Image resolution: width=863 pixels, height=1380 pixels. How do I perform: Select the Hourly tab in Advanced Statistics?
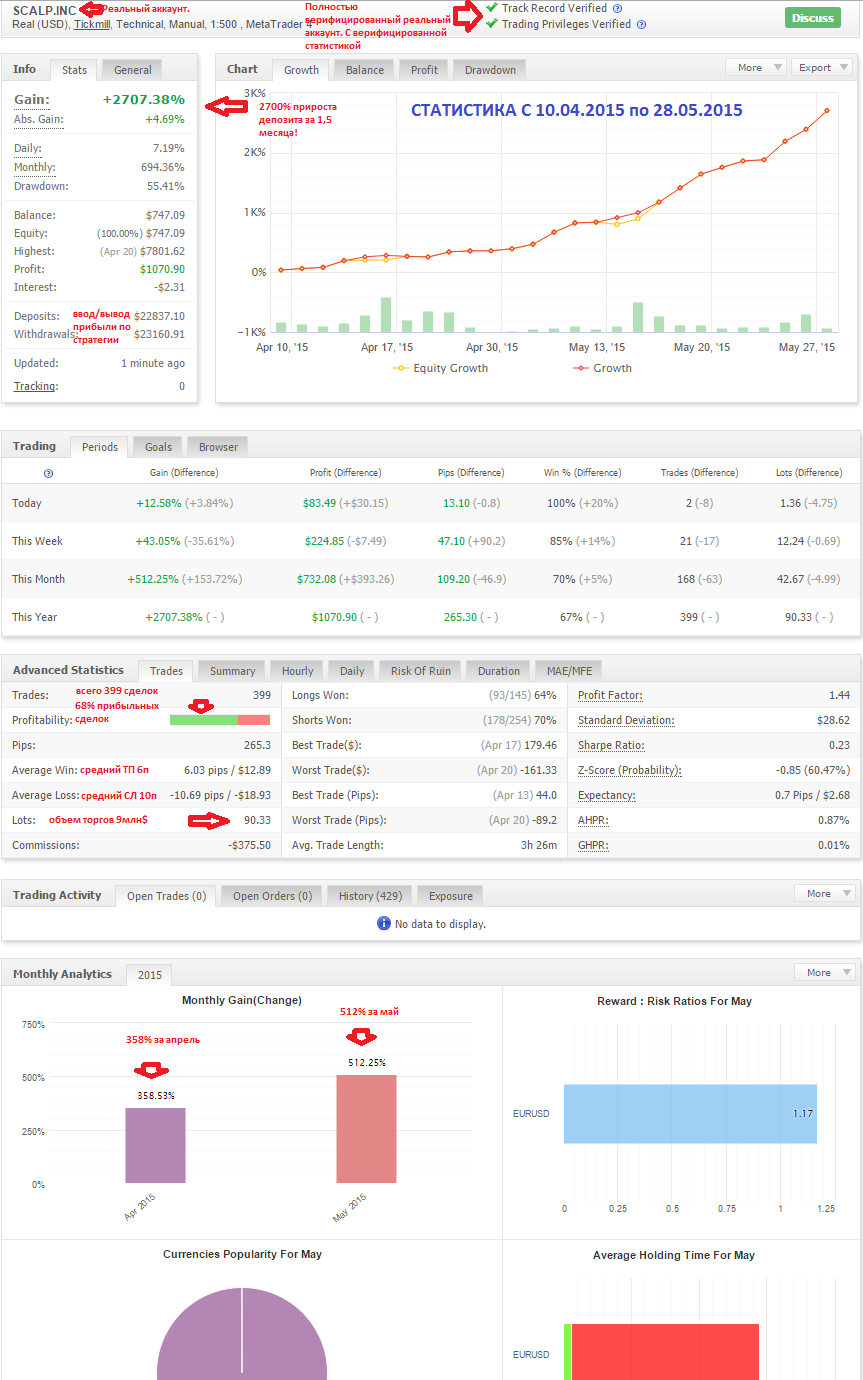tap(297, 671)
